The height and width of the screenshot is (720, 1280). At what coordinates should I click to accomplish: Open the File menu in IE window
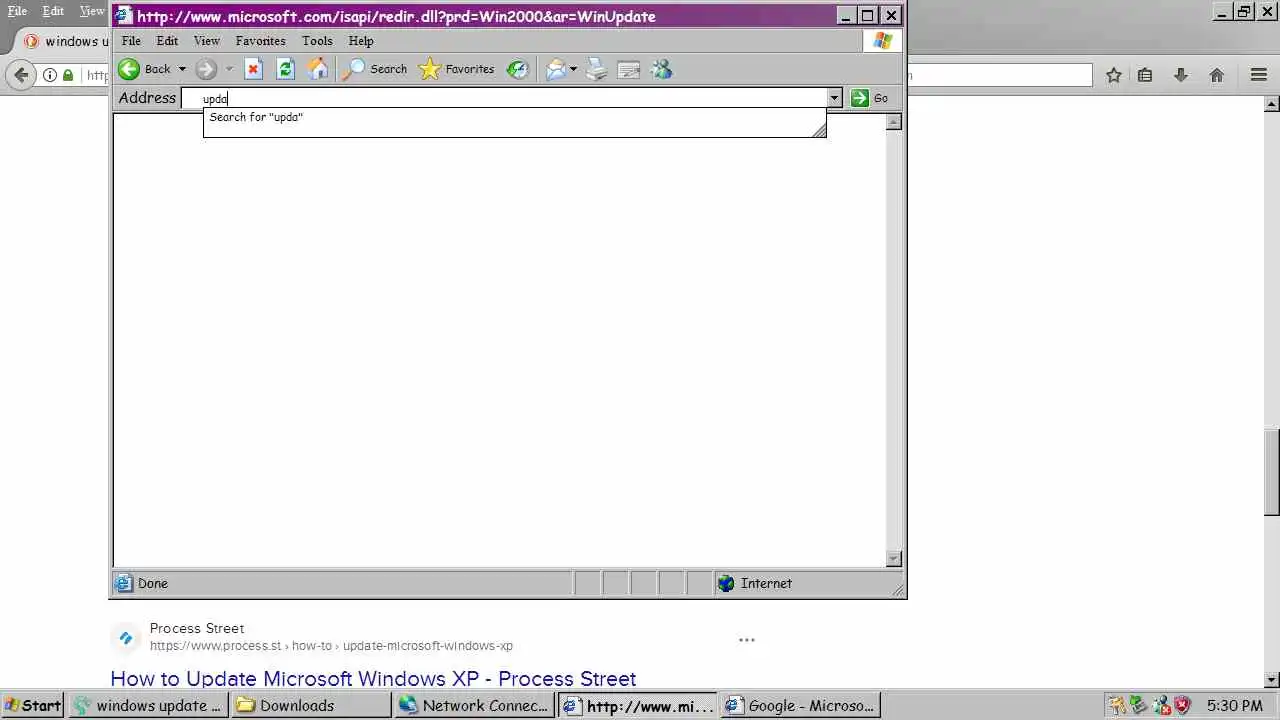[x=131, y=41]
